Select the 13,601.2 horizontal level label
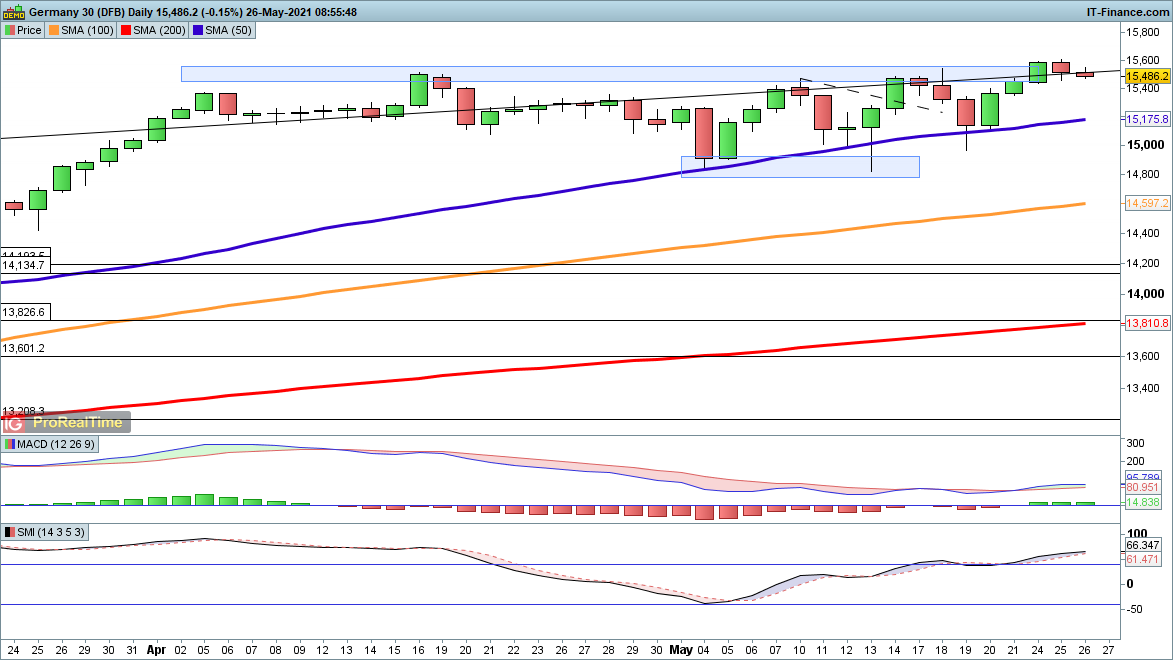Image resolution: width=1173 pixels, height=660 pixels. (24, 348)
